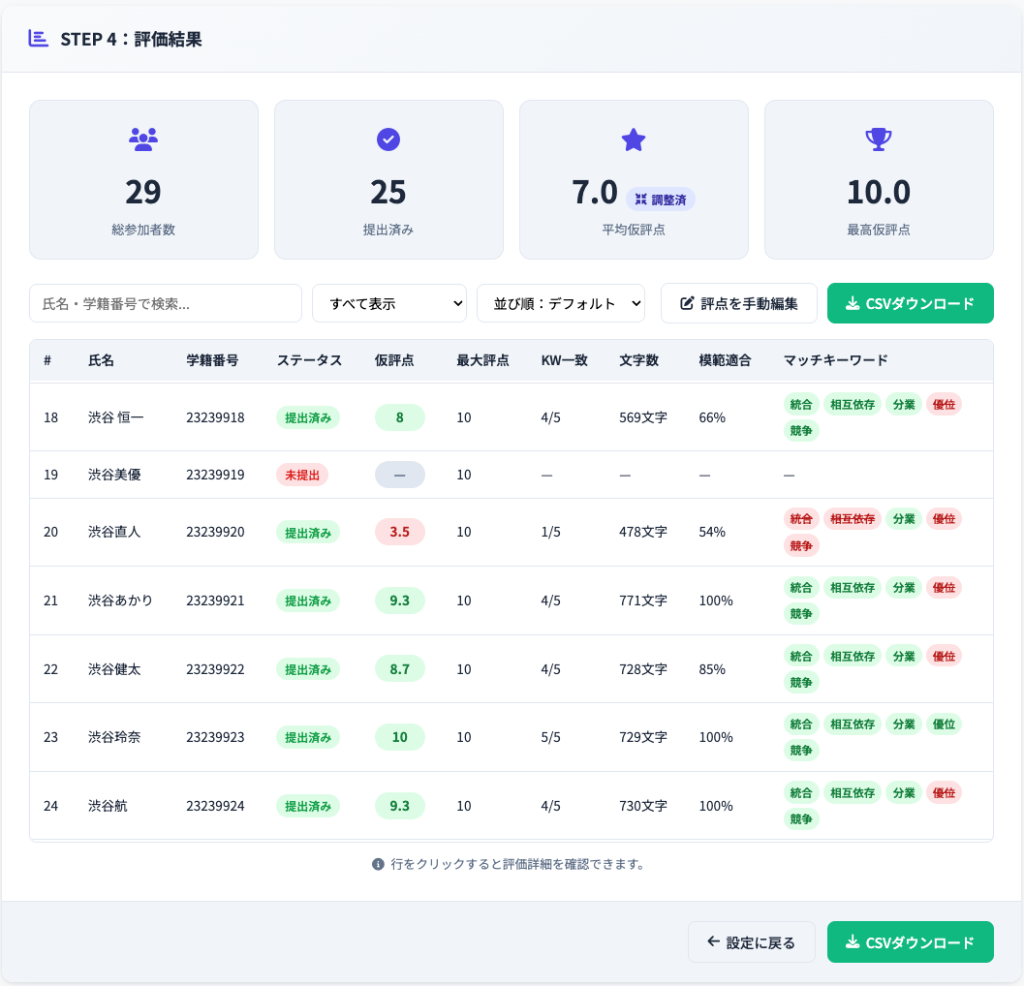Click the people icon above 総参加者数
The height and width of the screenshot is (986, 1024).
tap(143, 140)
